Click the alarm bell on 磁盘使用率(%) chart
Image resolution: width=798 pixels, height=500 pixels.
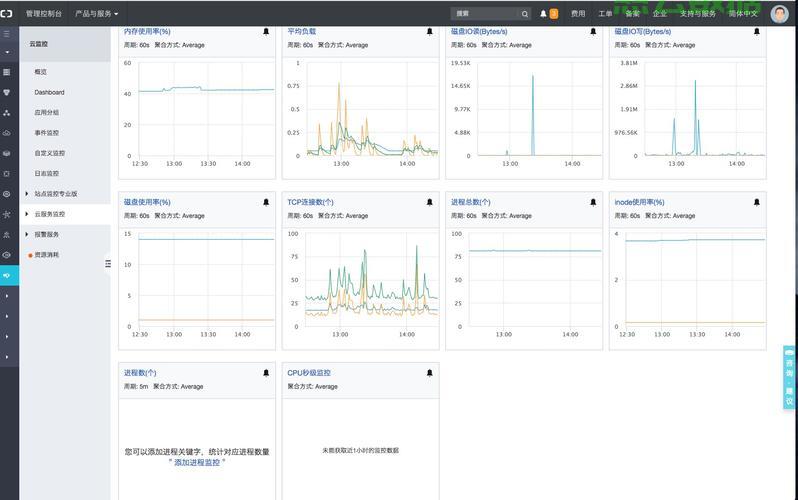pos(266,202)
